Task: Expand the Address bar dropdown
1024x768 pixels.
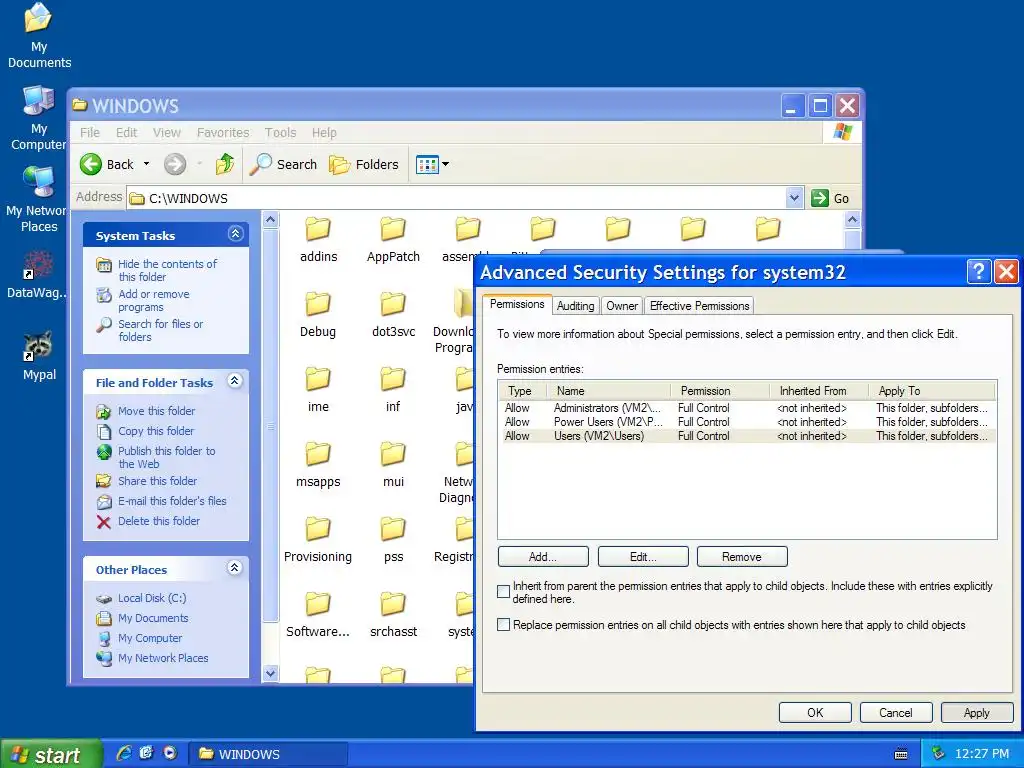Action: [x=793, y=198]
